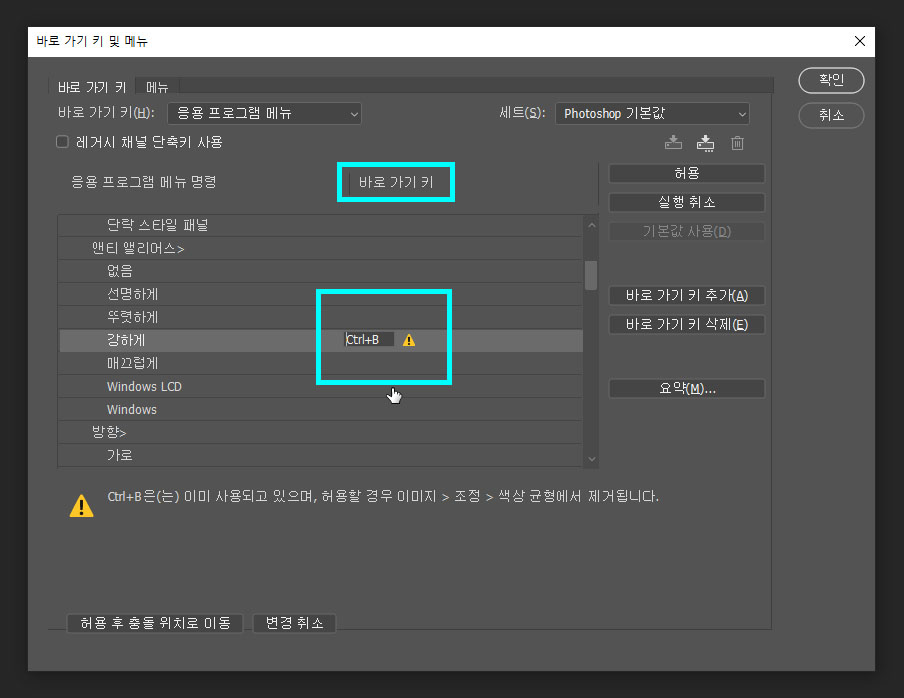Select the 단락 스타일 패널 row

tap(320, 225)
